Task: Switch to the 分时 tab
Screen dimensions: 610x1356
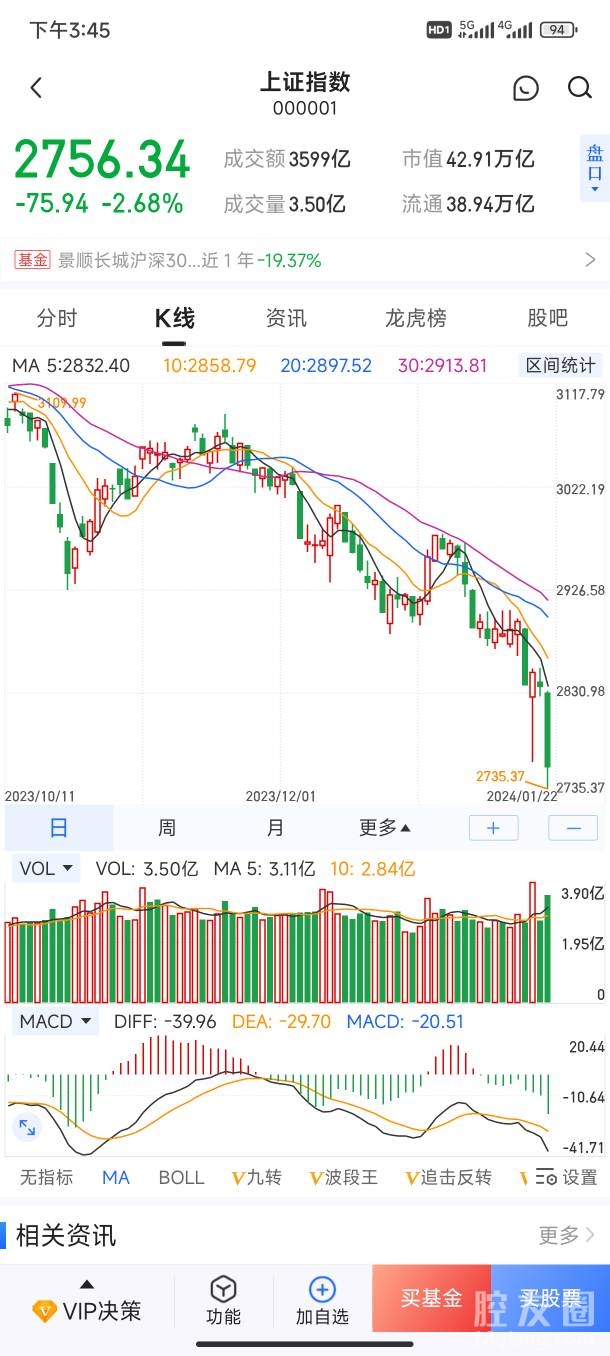Action: click(57, 318)
